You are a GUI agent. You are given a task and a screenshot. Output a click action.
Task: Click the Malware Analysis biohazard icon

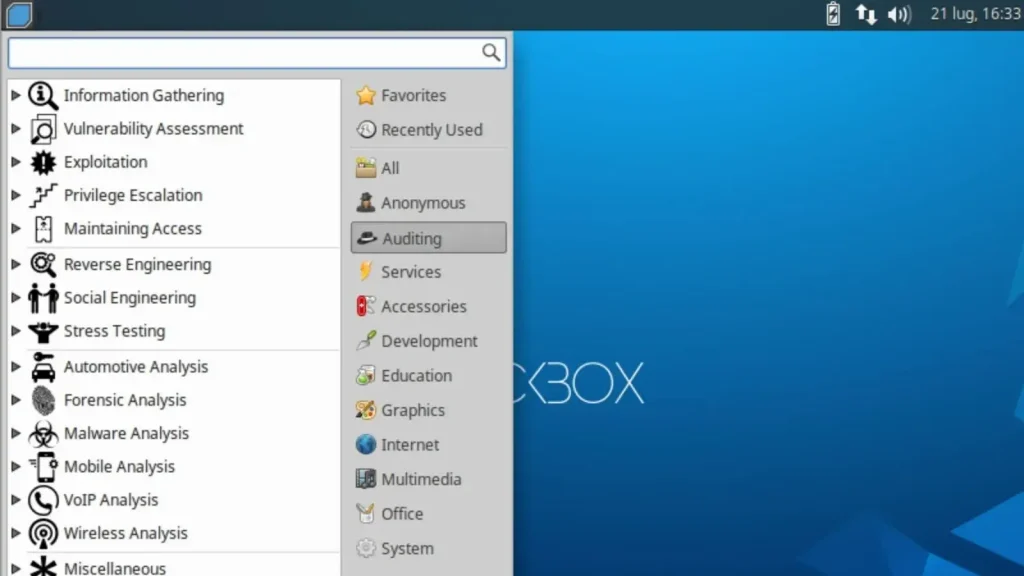coord(43,434)
